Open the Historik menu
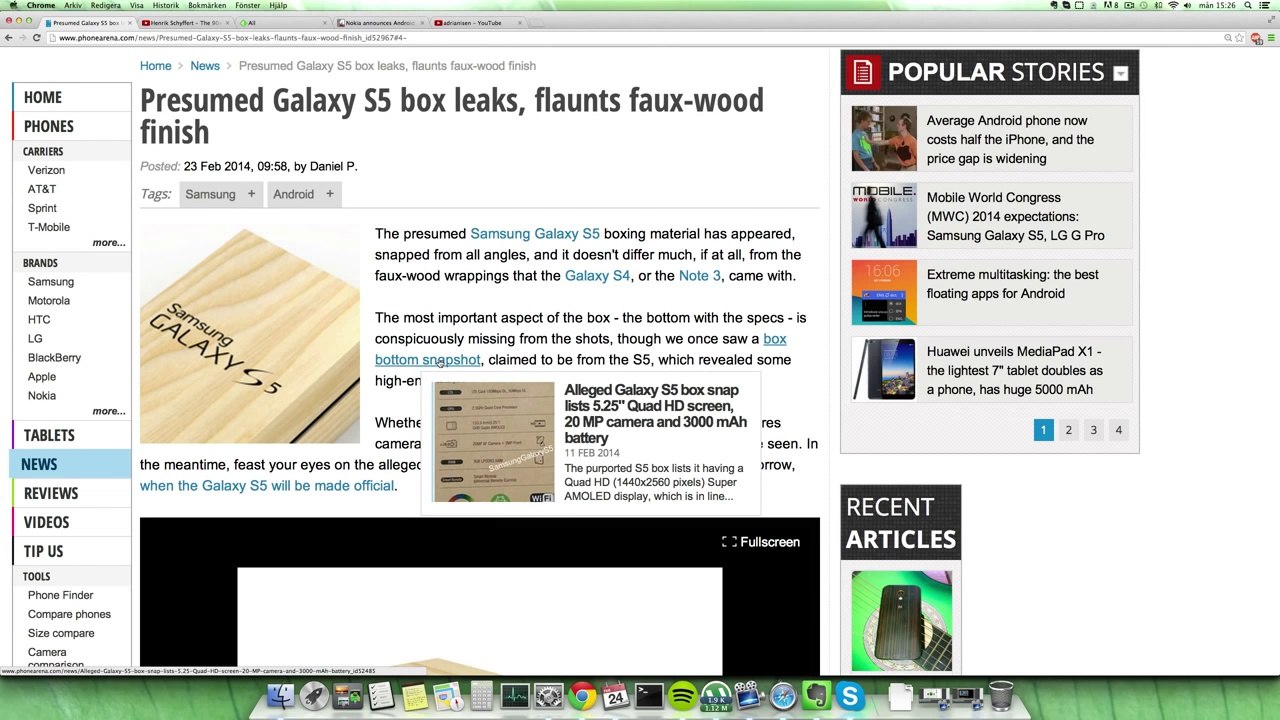This screenshot has width=1280, height=720. tap(166, 5)
